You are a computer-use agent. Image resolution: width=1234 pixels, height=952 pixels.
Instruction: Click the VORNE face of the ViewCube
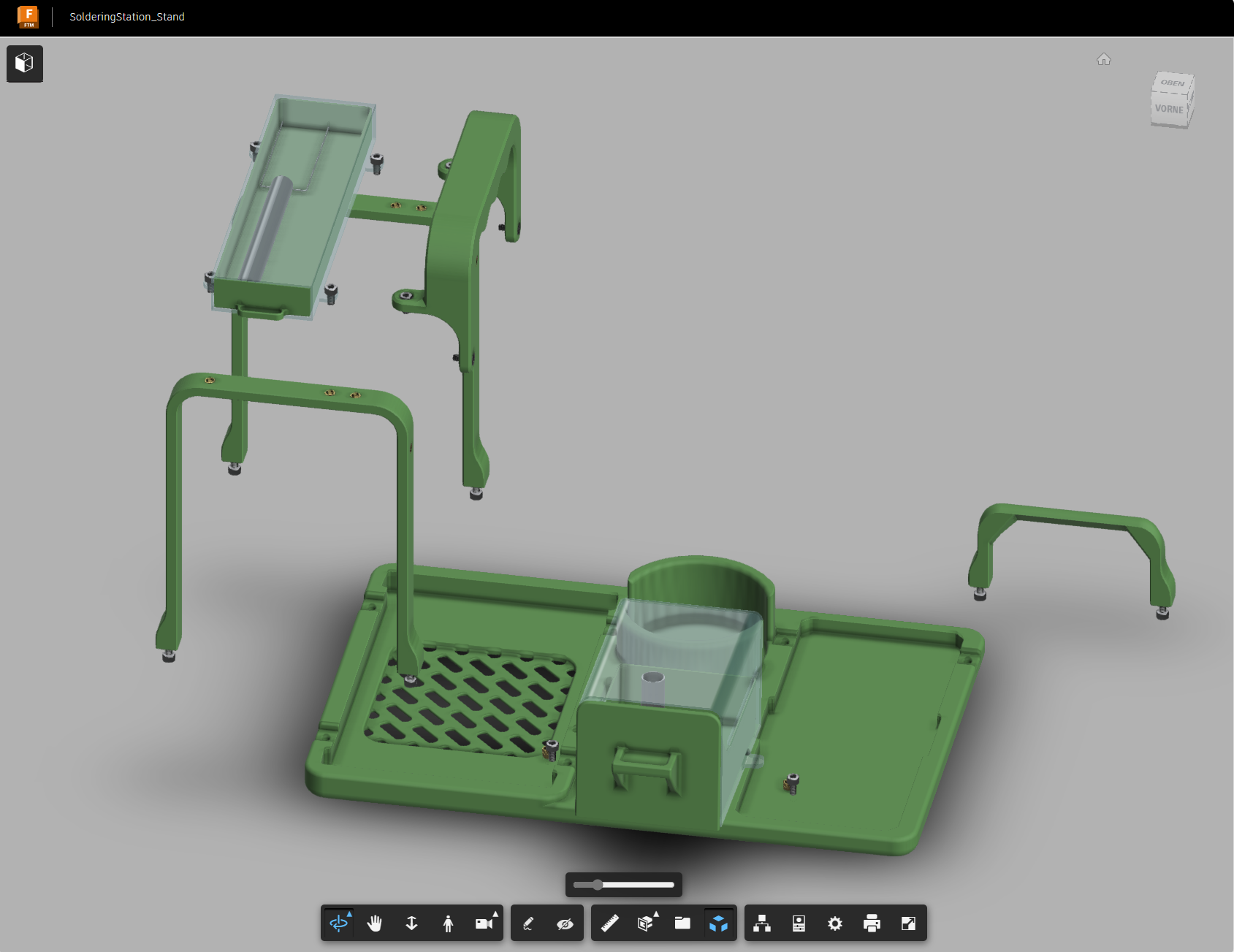(1170, 110)
